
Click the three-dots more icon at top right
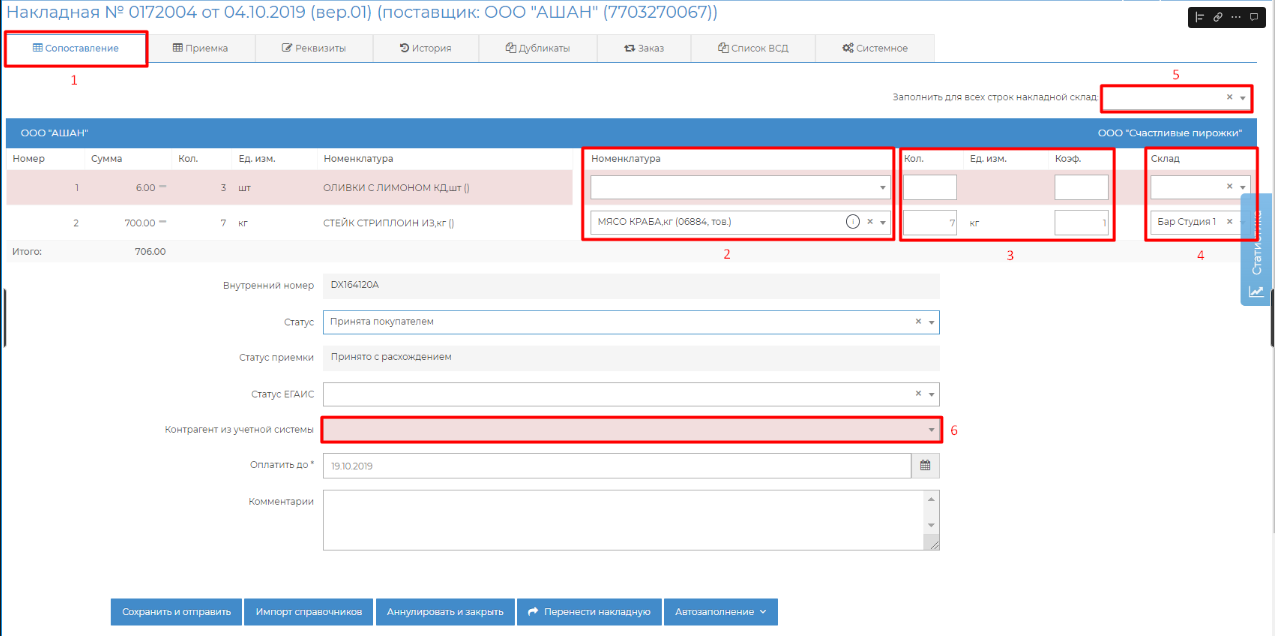1235,17
